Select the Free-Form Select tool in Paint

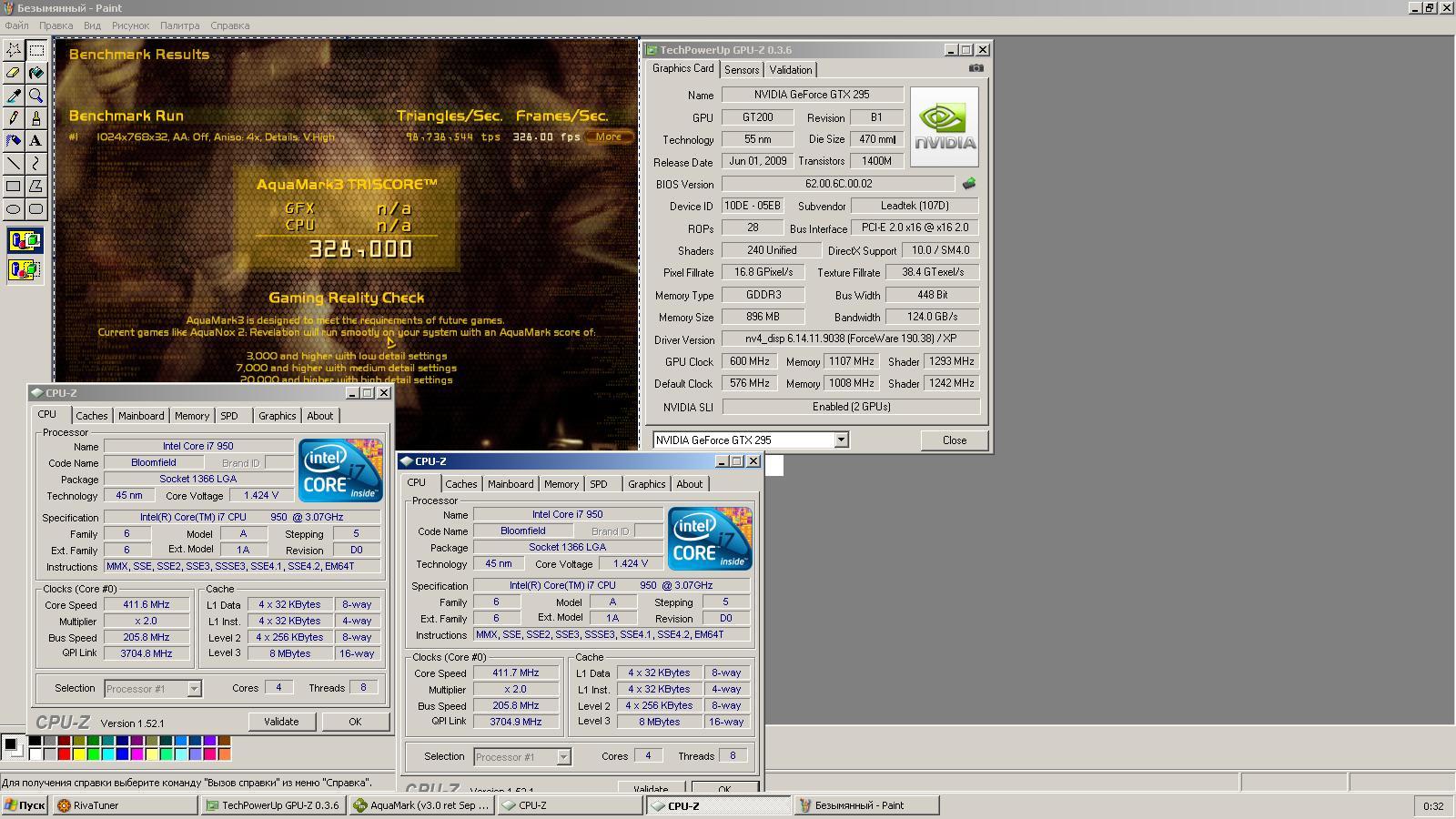[14, 50]
